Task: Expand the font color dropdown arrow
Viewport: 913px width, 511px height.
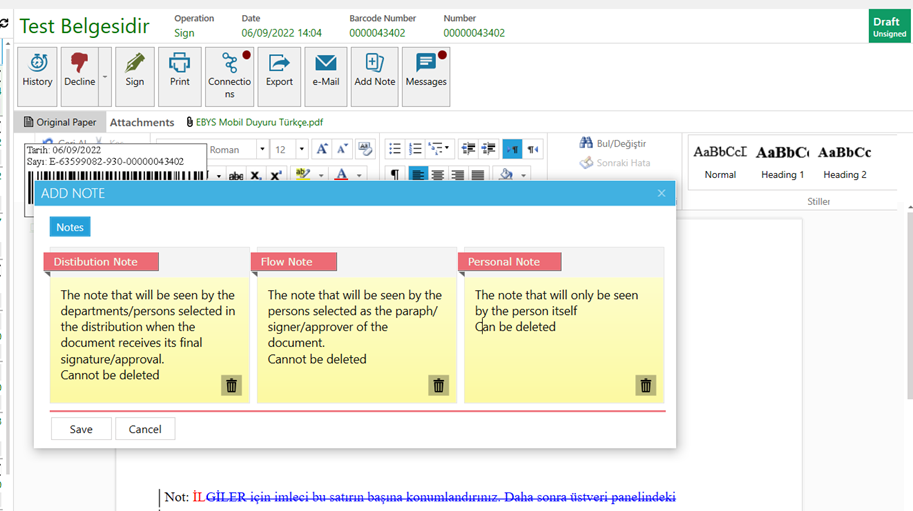Action: tap(358, 176)
